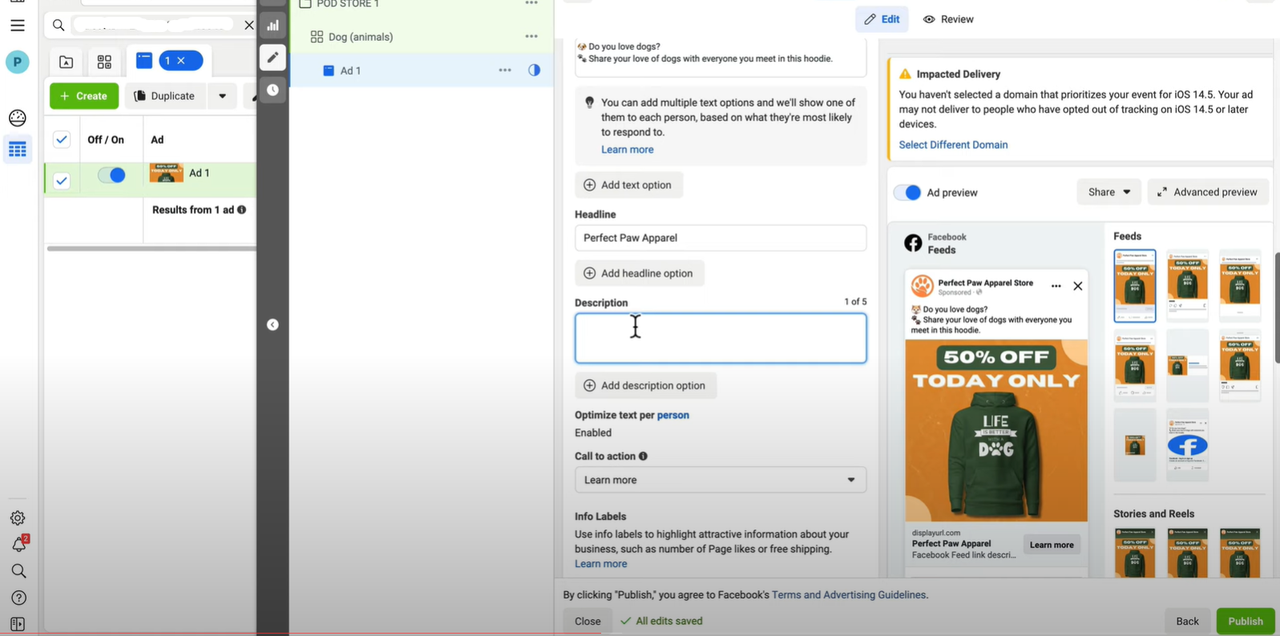Click Add description option button

[x=646, y=385]
